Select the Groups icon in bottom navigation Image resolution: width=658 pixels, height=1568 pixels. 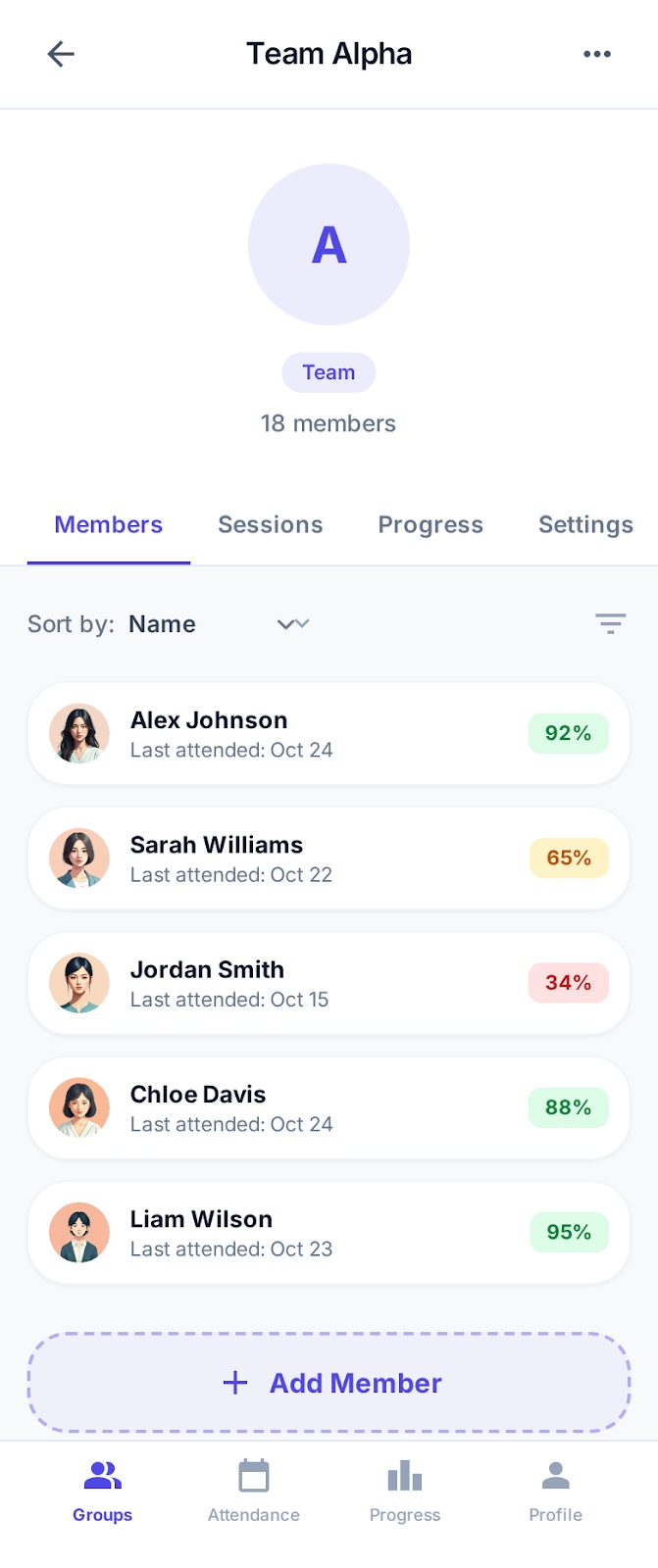[x=102, y=1473]
